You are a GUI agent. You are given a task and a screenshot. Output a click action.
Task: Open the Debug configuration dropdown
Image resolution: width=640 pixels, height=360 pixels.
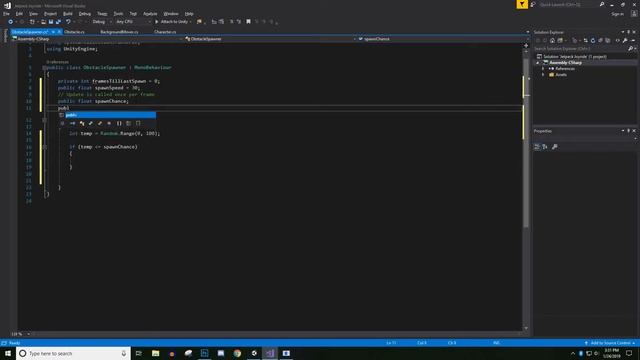click(101, 22)
